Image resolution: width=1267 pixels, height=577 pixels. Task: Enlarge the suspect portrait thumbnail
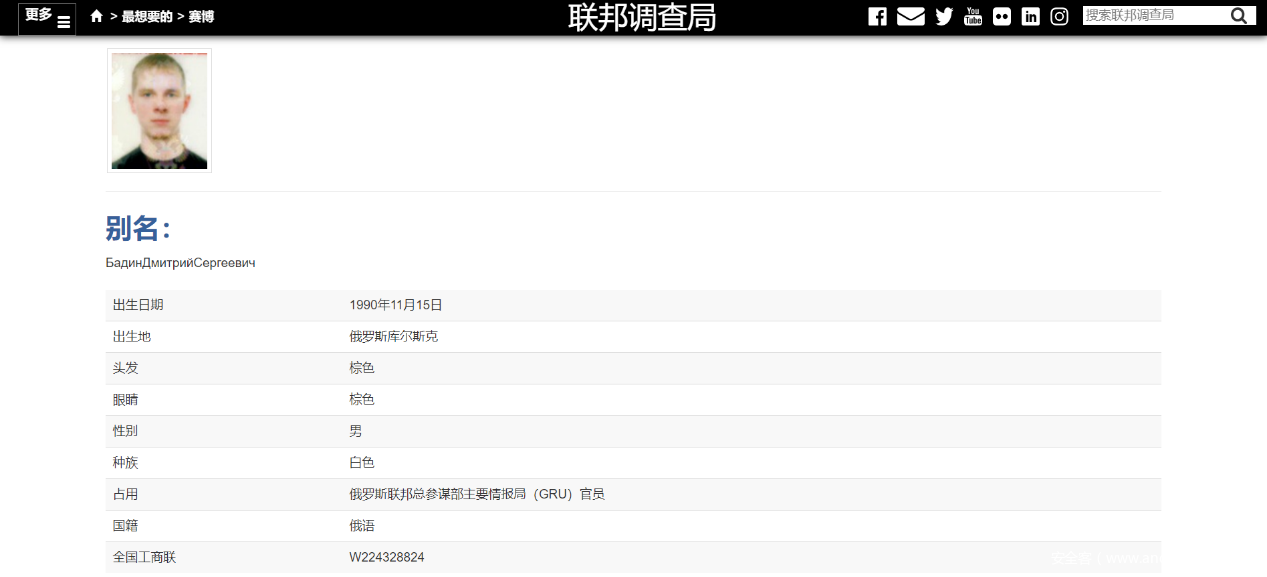[x=159, y=110]
